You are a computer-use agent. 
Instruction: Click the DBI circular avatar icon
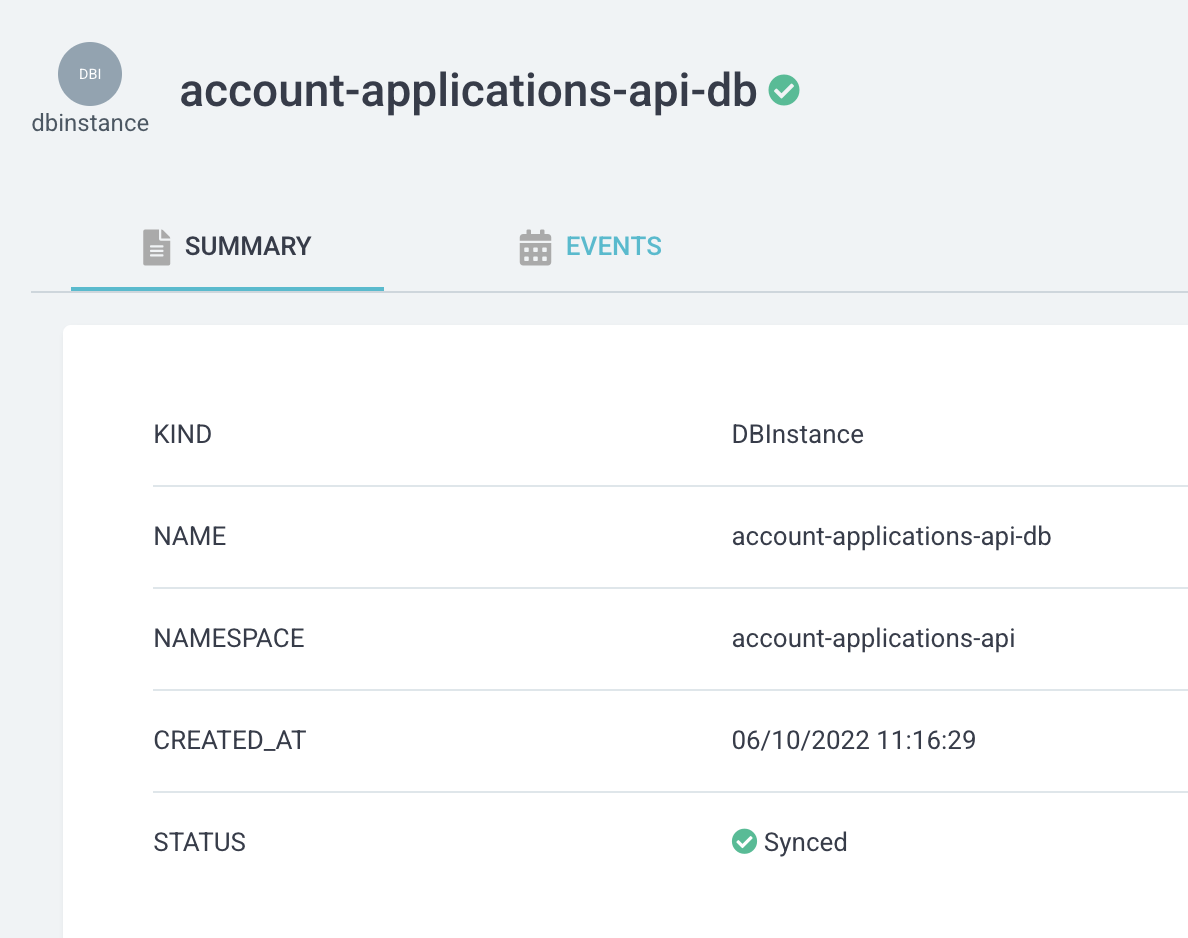[x=90, y=74]
